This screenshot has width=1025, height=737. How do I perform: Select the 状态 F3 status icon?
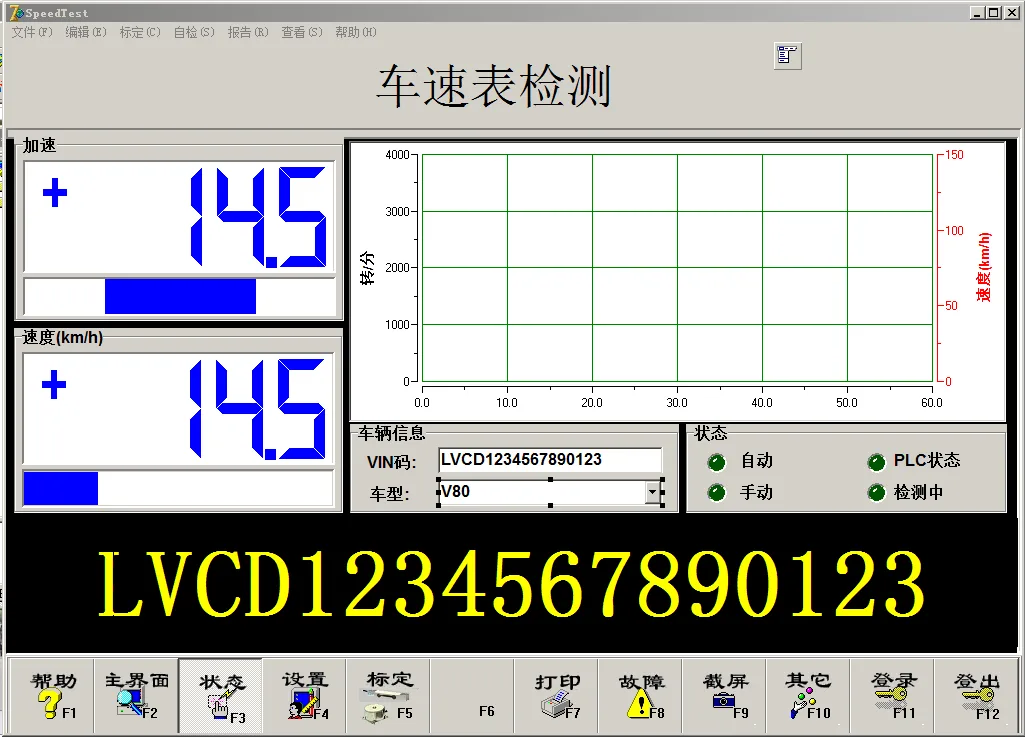tap(220, 696)
